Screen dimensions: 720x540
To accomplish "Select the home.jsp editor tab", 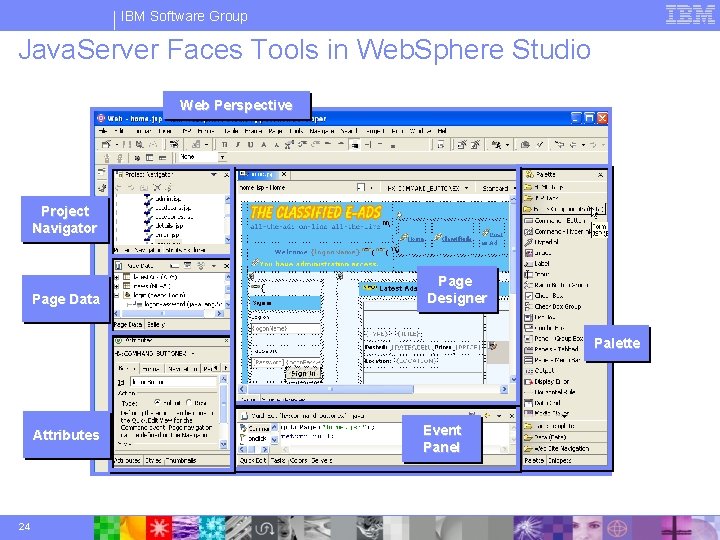I will [259, 174].
